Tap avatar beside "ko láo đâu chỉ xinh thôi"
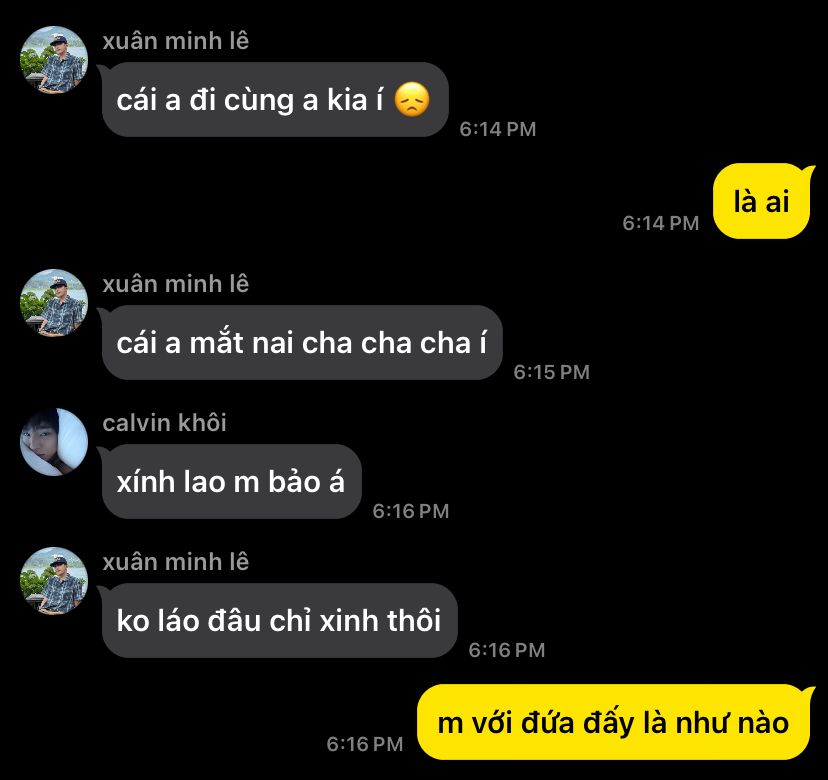Viewport: 828px width, 780px height. [54, 580]
